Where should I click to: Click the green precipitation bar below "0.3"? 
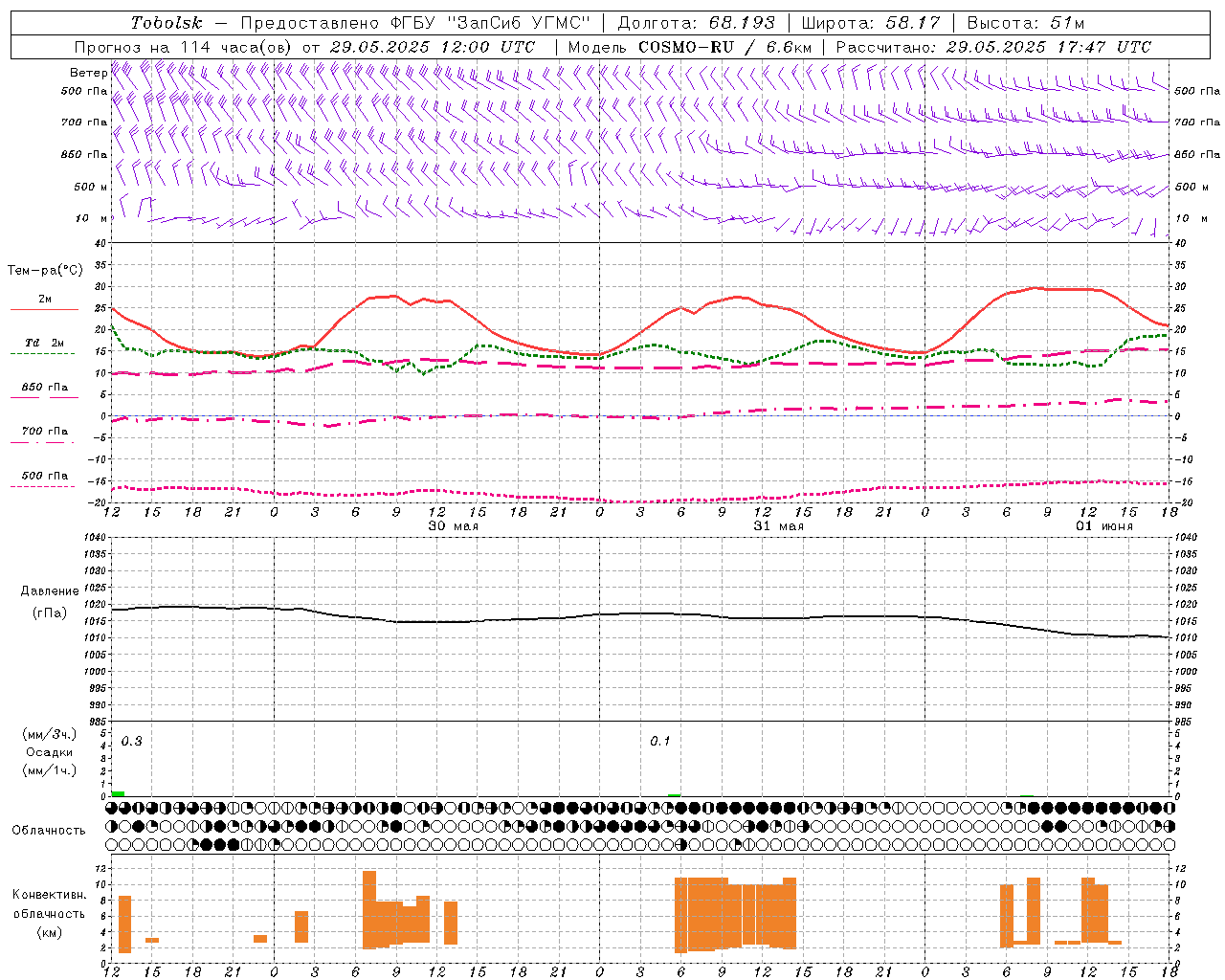click(x=119, y=793)
